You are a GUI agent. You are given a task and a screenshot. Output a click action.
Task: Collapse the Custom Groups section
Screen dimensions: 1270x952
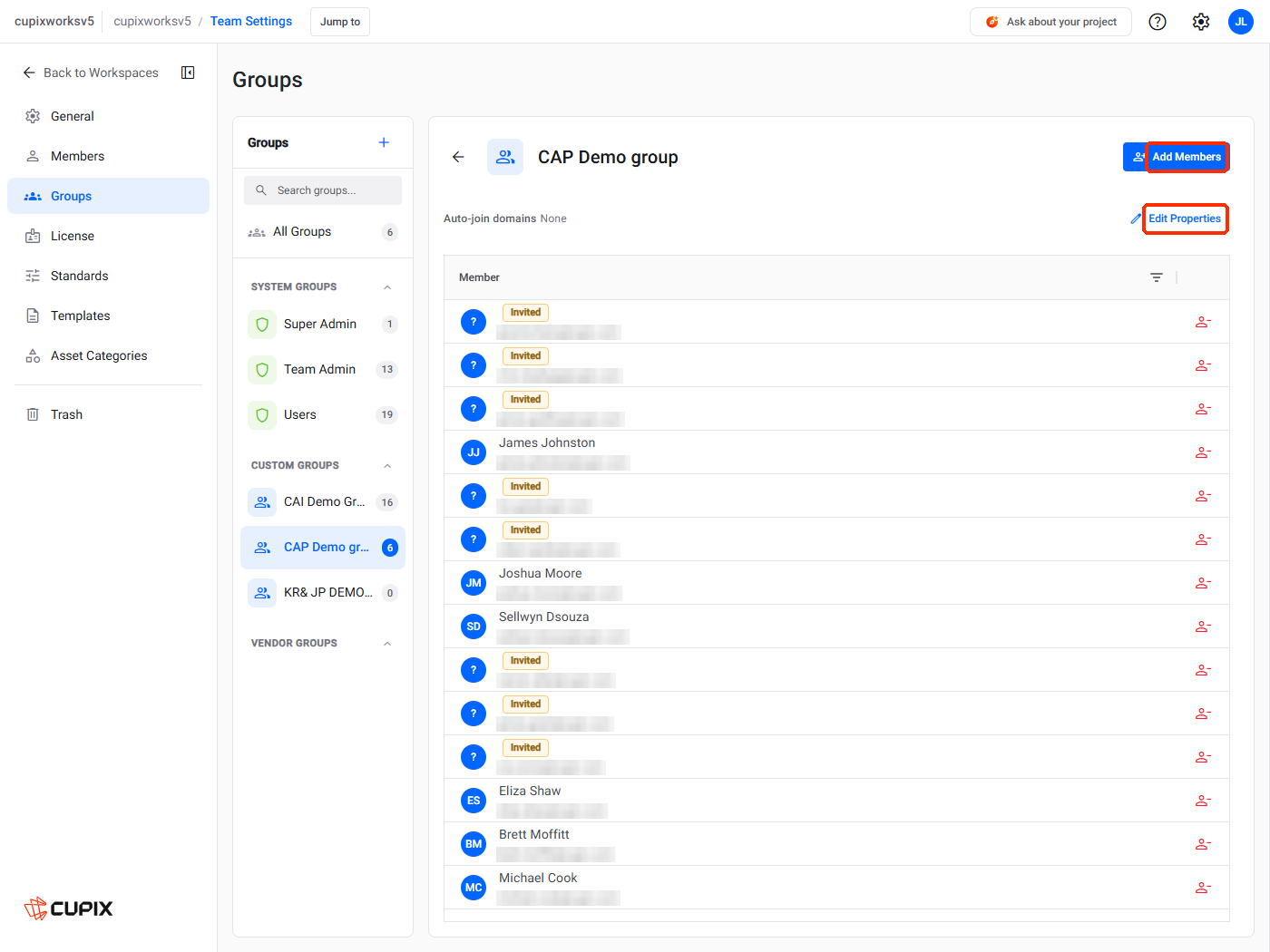(387, 466)
